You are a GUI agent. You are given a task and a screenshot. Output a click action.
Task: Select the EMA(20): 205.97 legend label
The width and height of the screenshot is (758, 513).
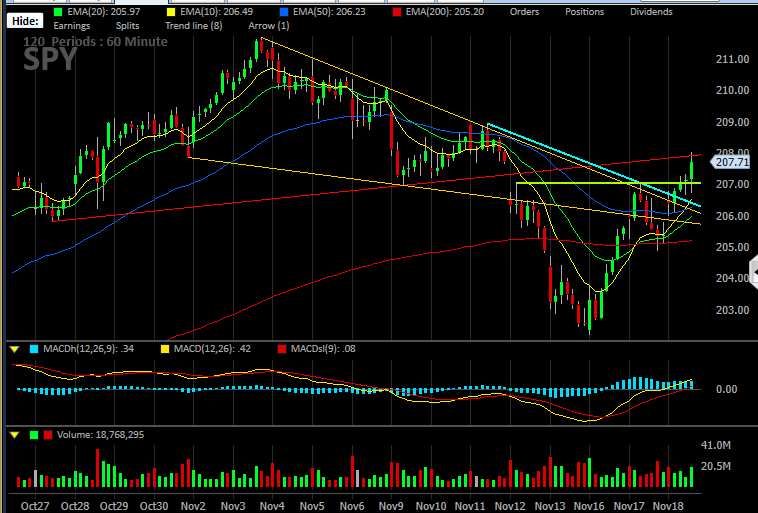pyautogui.click(x=104, y=12)
